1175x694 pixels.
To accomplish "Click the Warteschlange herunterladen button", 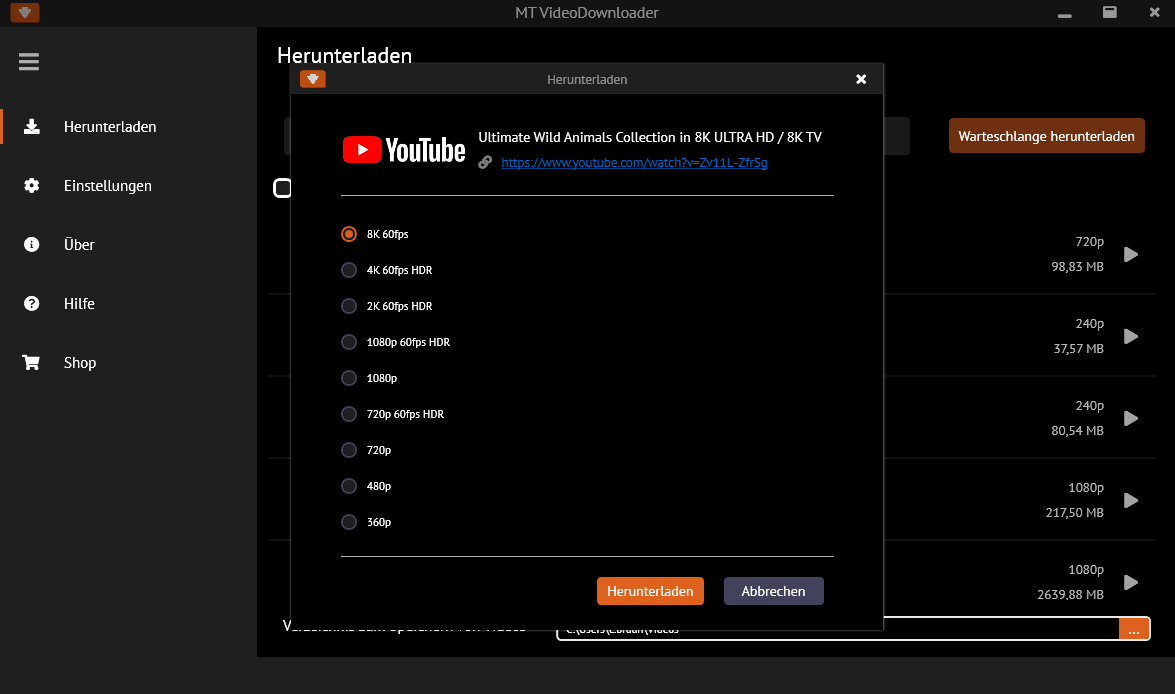I will [1046, 136].
